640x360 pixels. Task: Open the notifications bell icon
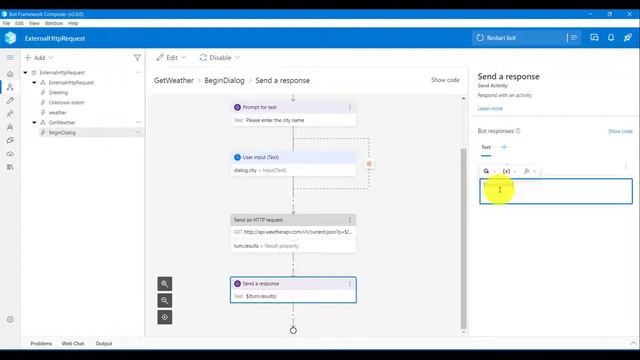pos(611,38)
